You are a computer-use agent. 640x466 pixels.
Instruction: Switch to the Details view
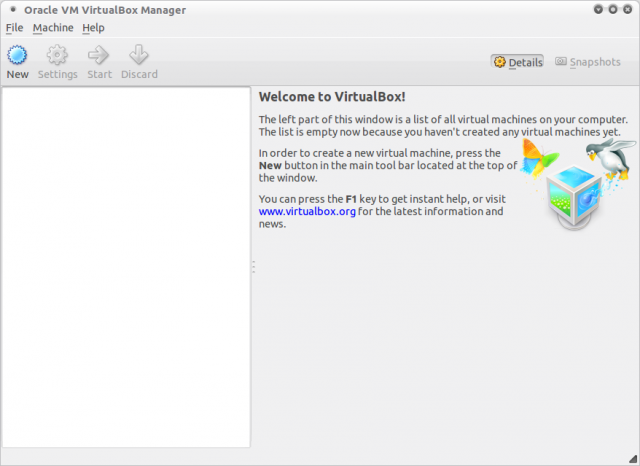[x=517, y=62]
